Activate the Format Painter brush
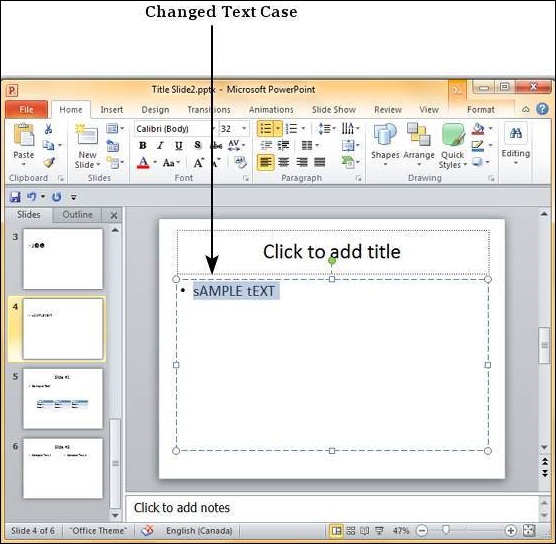 (x=49, y=163)
